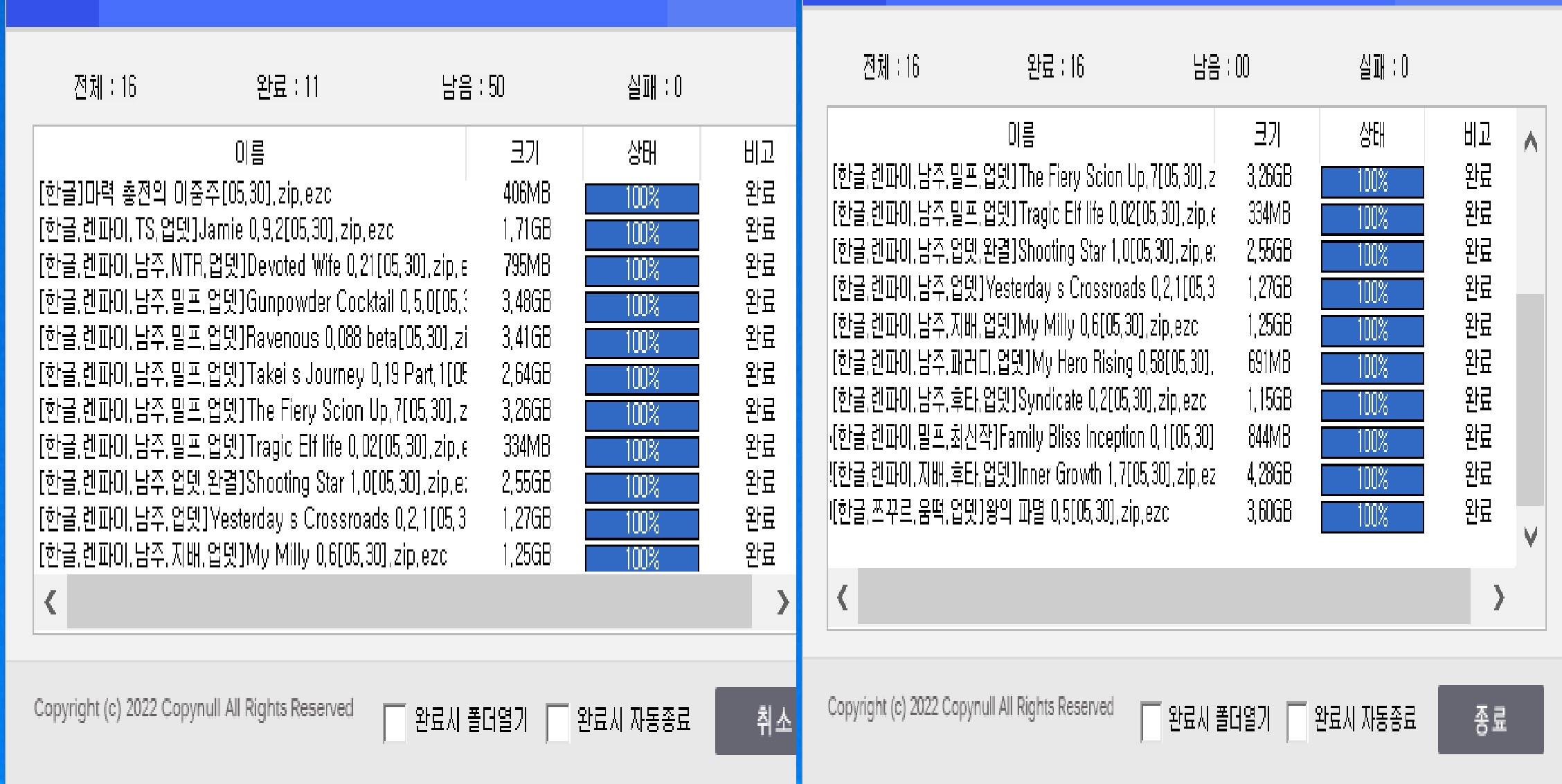This screenshot has width=1562, height=784.
Task: Click the right scroll arrow in left window
Action: 782,603
